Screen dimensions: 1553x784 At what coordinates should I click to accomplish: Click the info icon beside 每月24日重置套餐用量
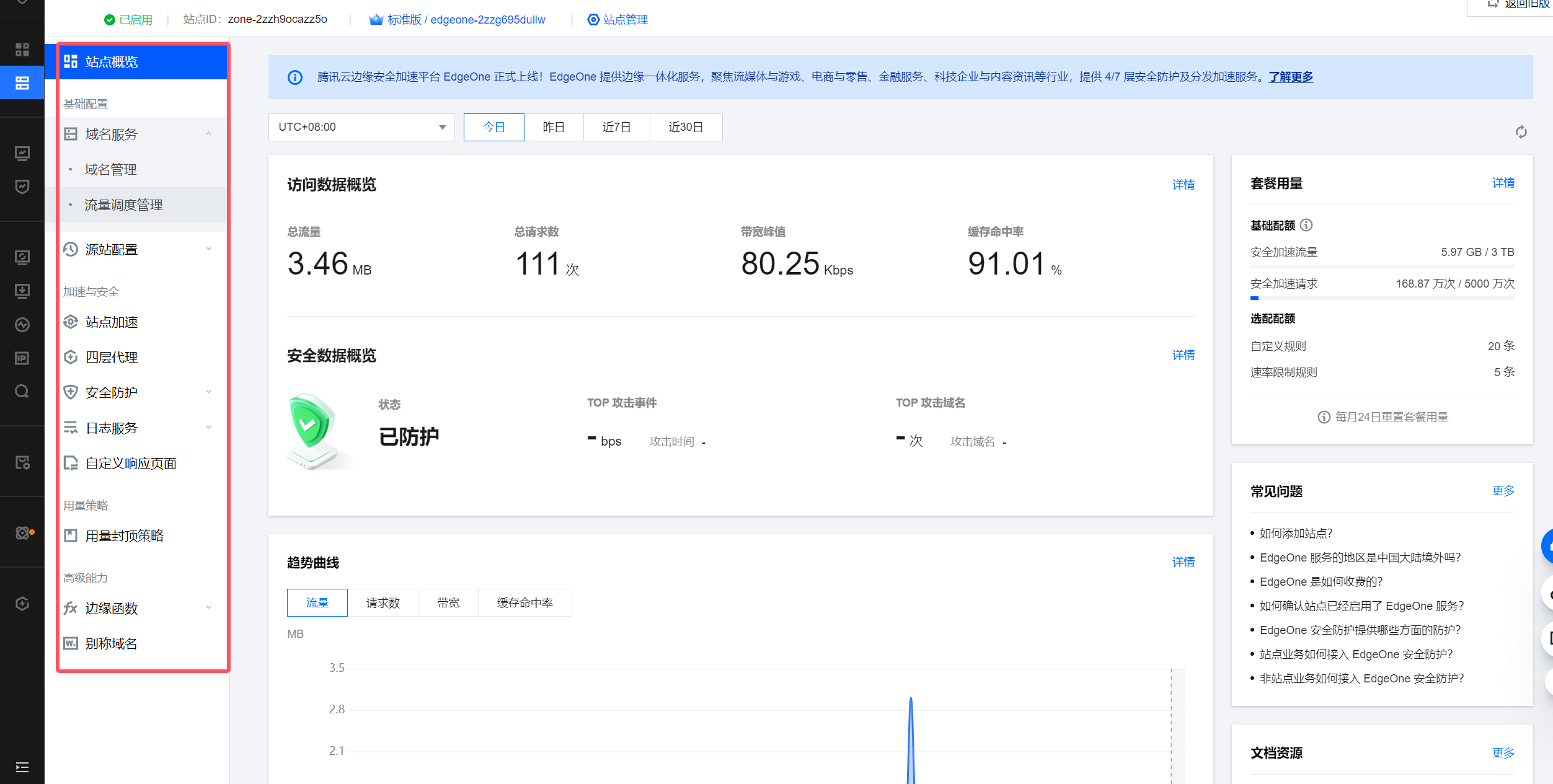pos(1324,417)
